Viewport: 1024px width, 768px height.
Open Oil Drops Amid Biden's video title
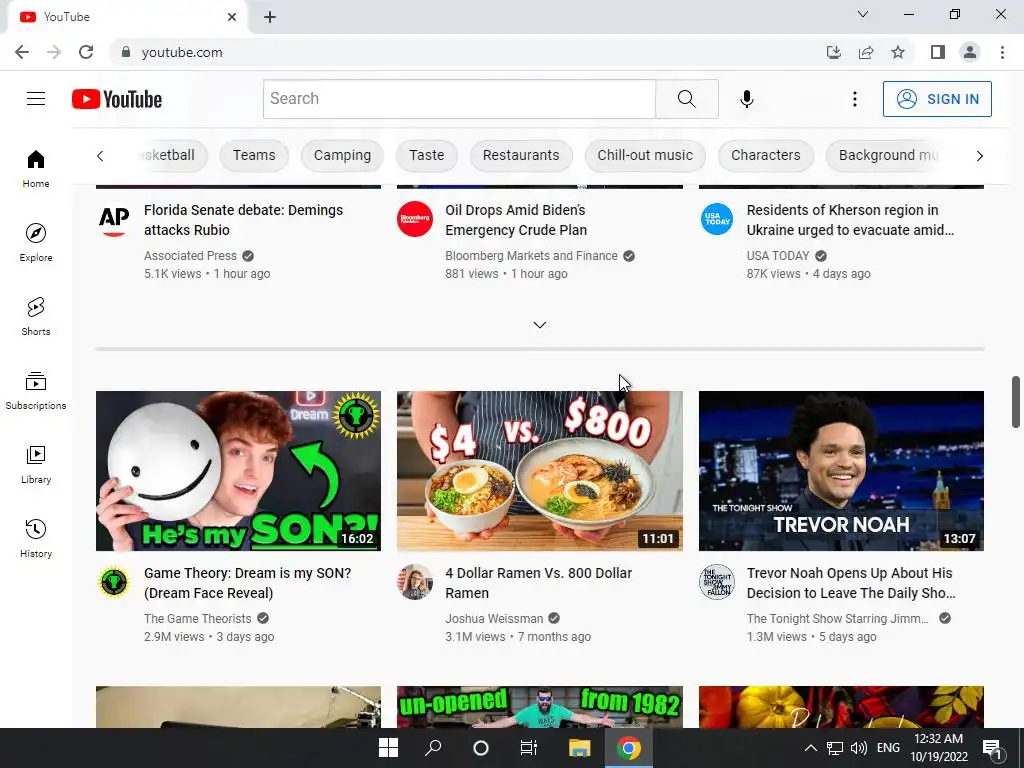point(516,220)
